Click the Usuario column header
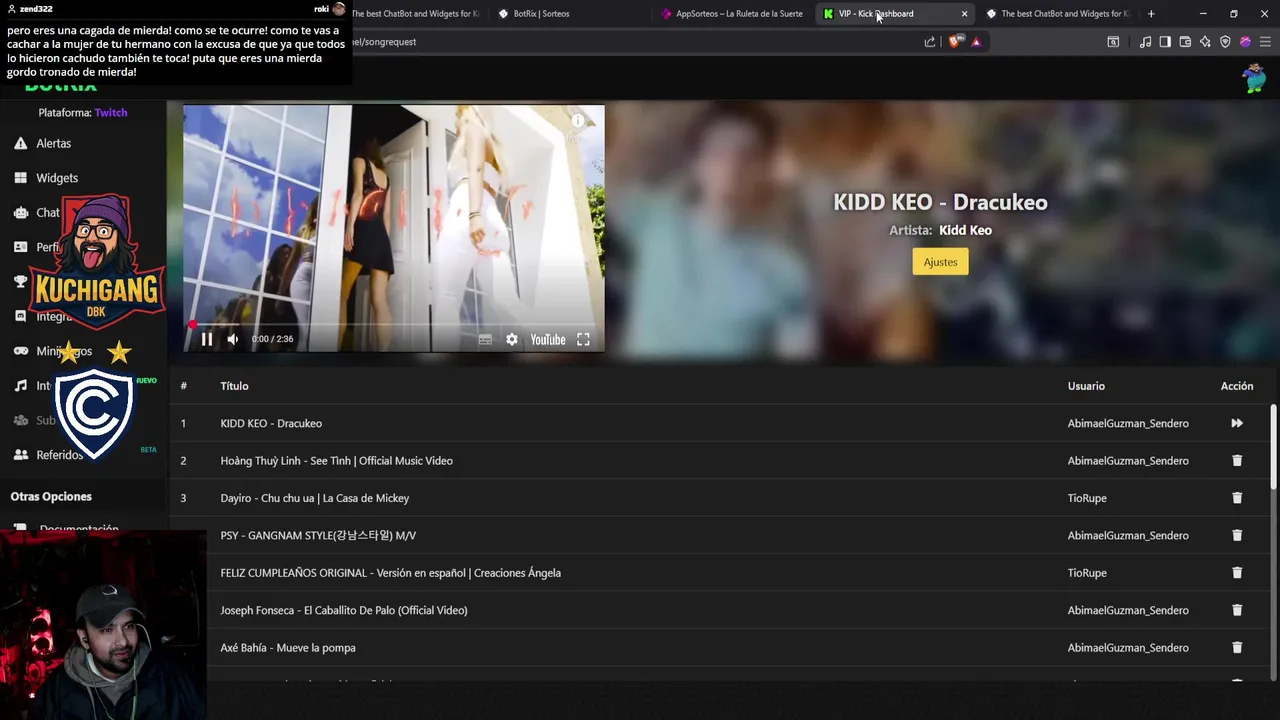Viewport: 1280px width, 720px height. pyautogui.click(x=1086, y=386)
